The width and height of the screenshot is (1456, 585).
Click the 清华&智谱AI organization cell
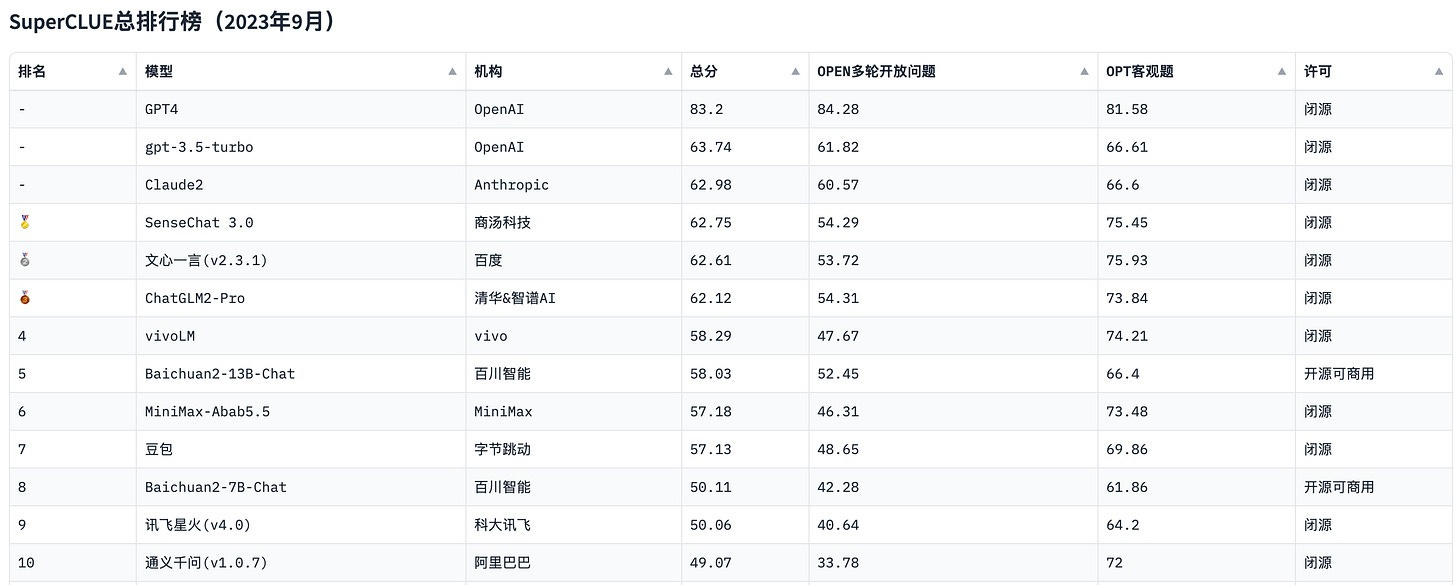(574, 298)
